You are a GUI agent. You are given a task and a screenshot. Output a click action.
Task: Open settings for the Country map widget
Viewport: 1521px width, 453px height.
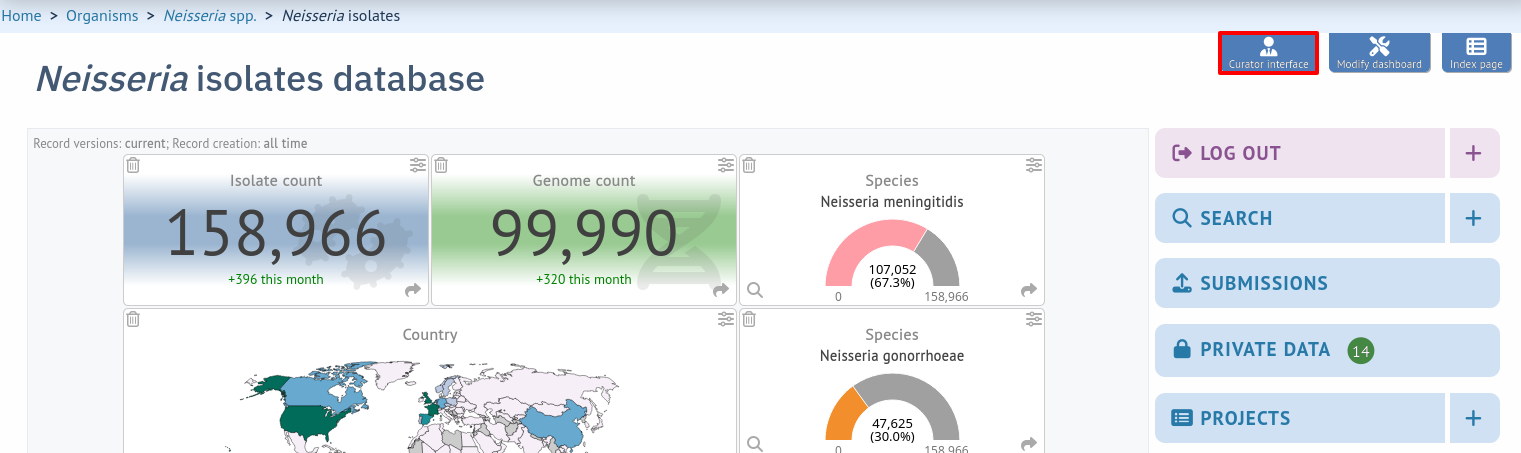[726, 319]
